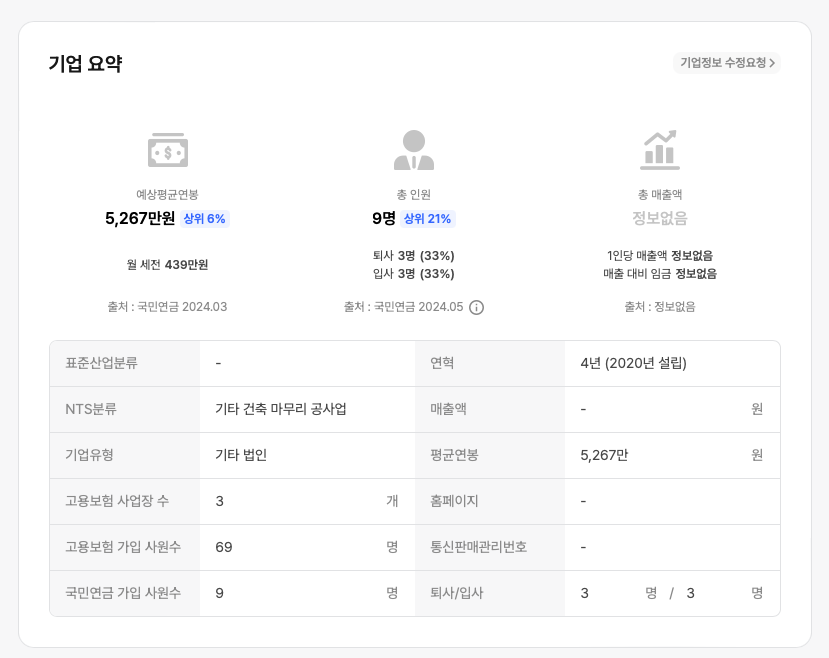Click the 연혁 label
The height and width of the screenshot is (658, 829).
(442, 363)
